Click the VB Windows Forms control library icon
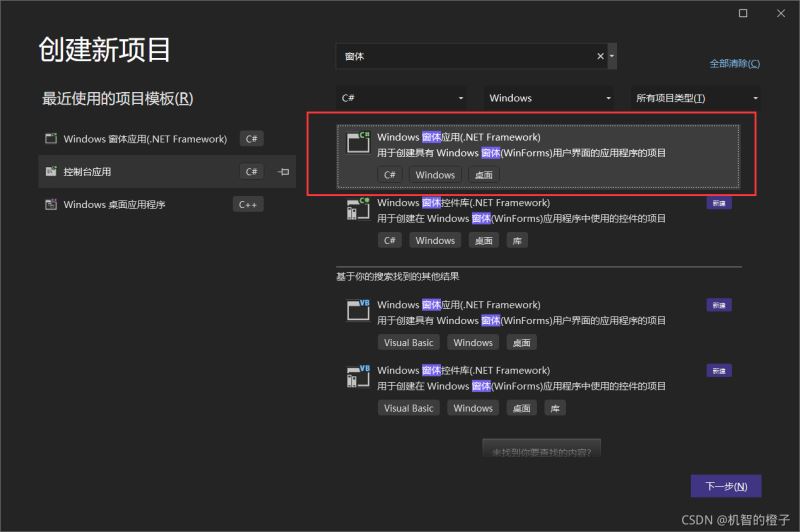The height and width of the screenshot is (532, 800). click(x=358, y=376)
